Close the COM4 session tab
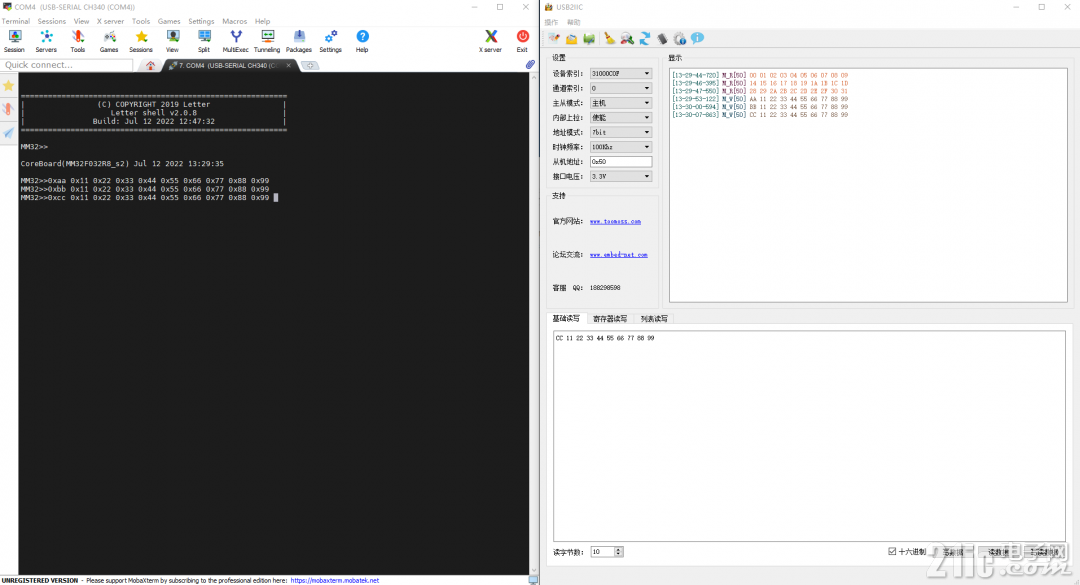This screenshot has width=1080, height=585. pos(288,65)
